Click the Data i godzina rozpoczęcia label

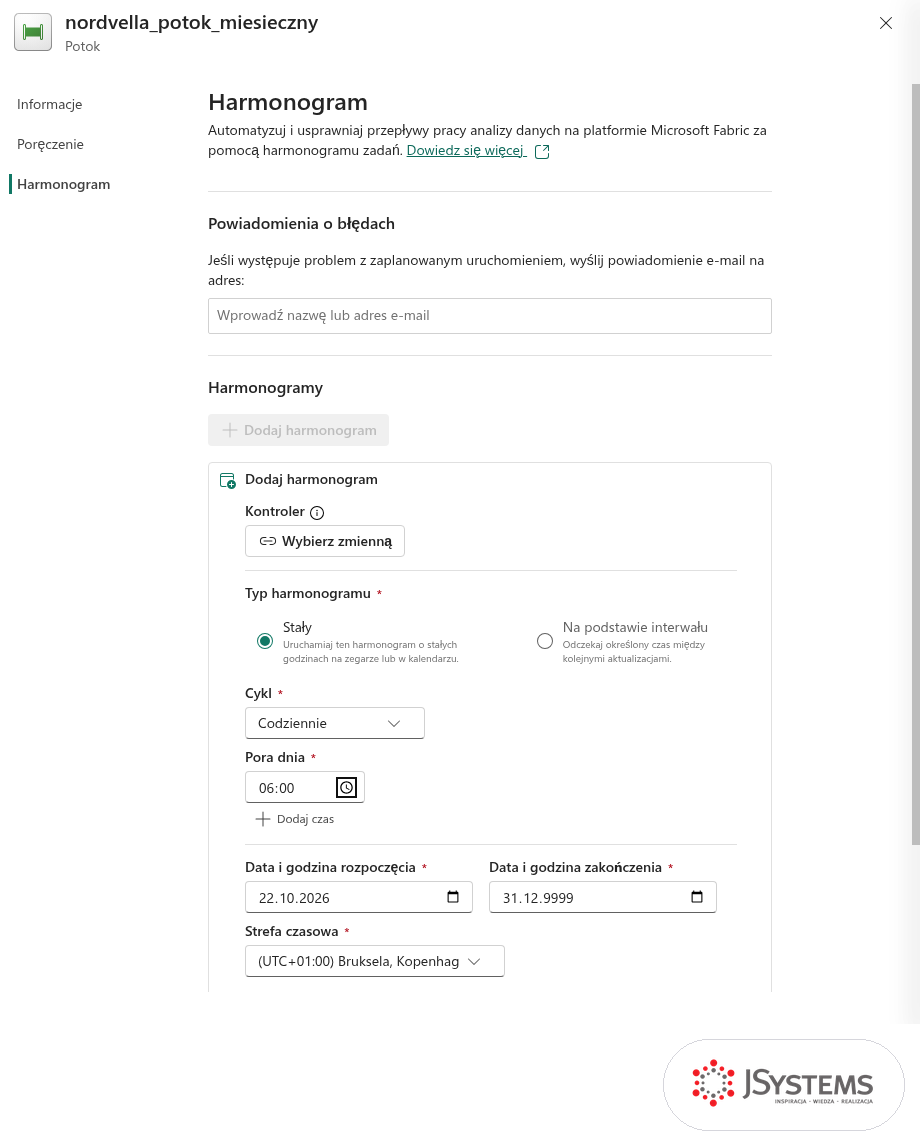(x=330, y=868)
